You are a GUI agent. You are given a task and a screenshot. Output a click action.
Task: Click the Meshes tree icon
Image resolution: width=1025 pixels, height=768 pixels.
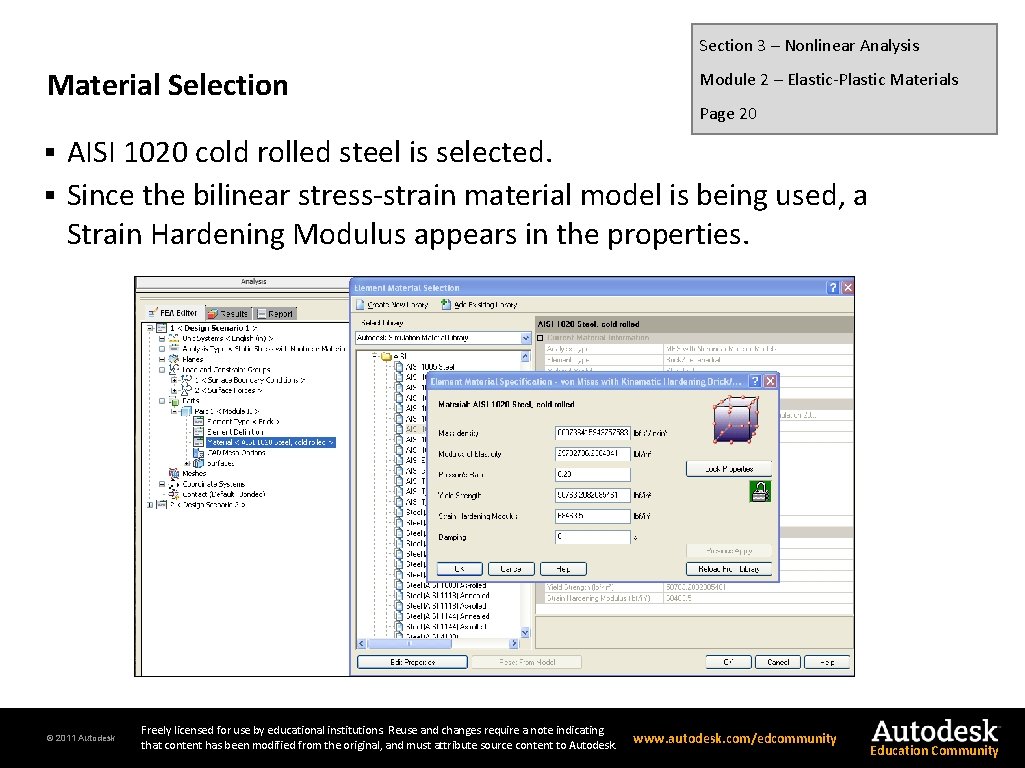174,473
